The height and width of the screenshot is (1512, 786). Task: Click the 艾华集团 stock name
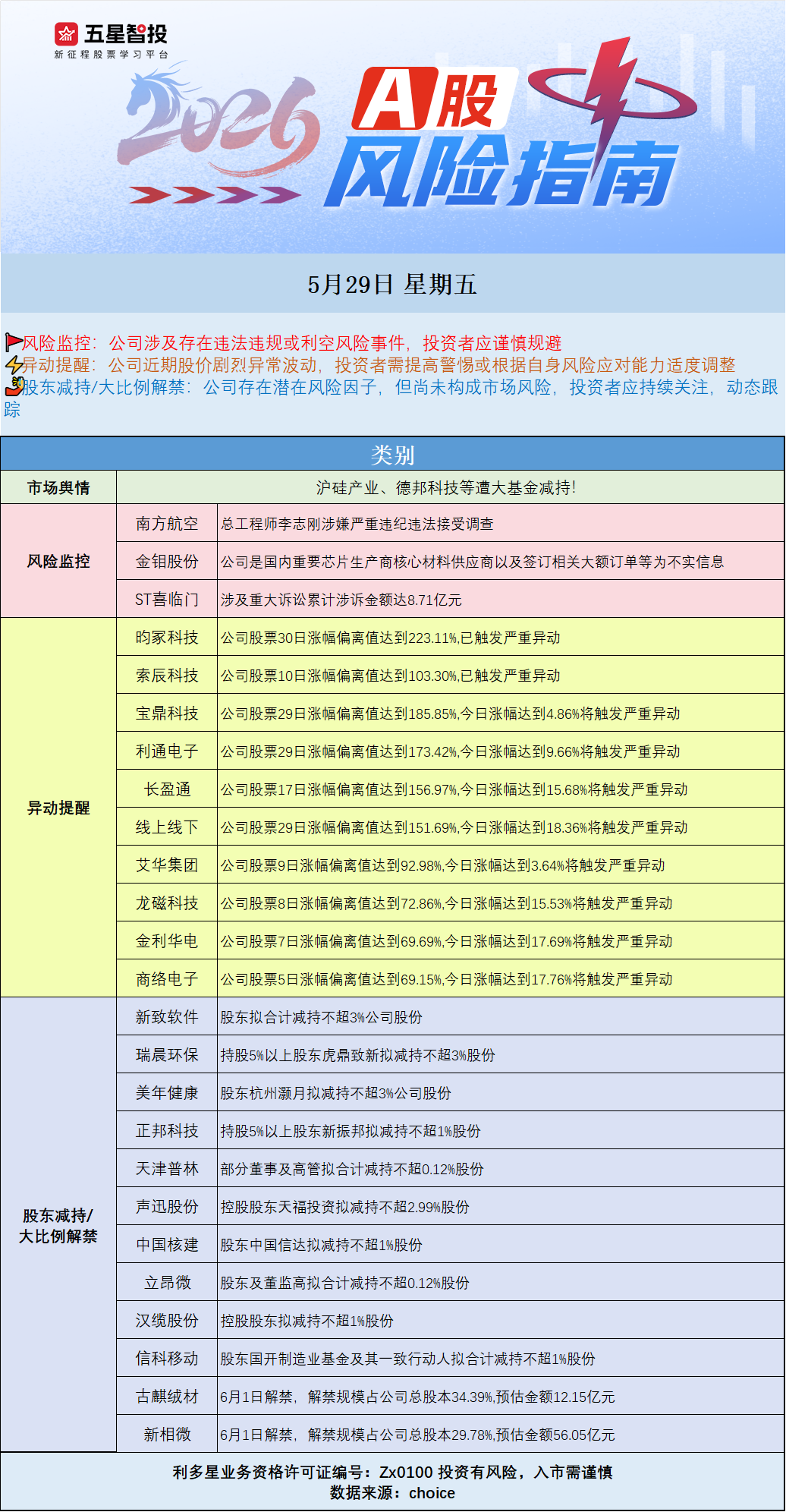pyautogui.click(x=167, y=865)
